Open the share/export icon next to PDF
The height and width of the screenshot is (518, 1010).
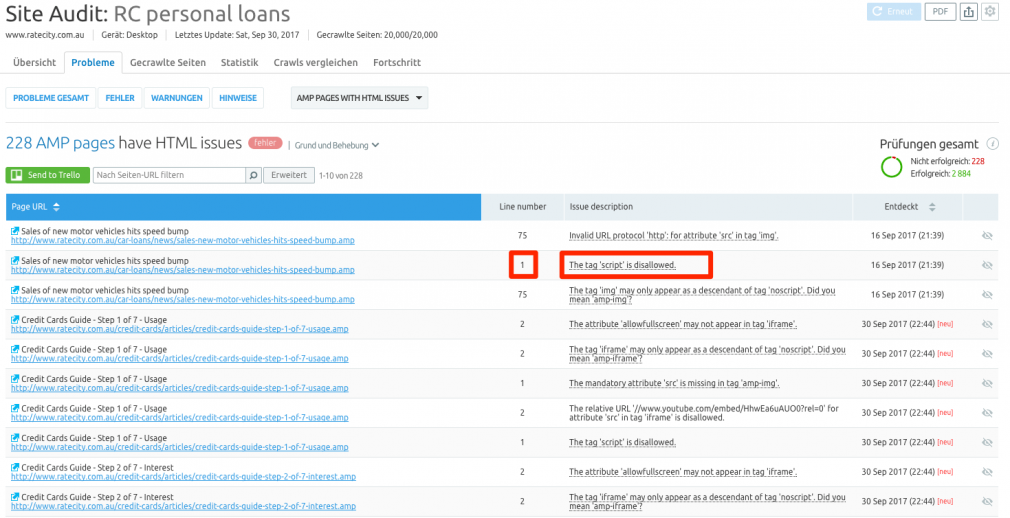click(x=969, y=12)
